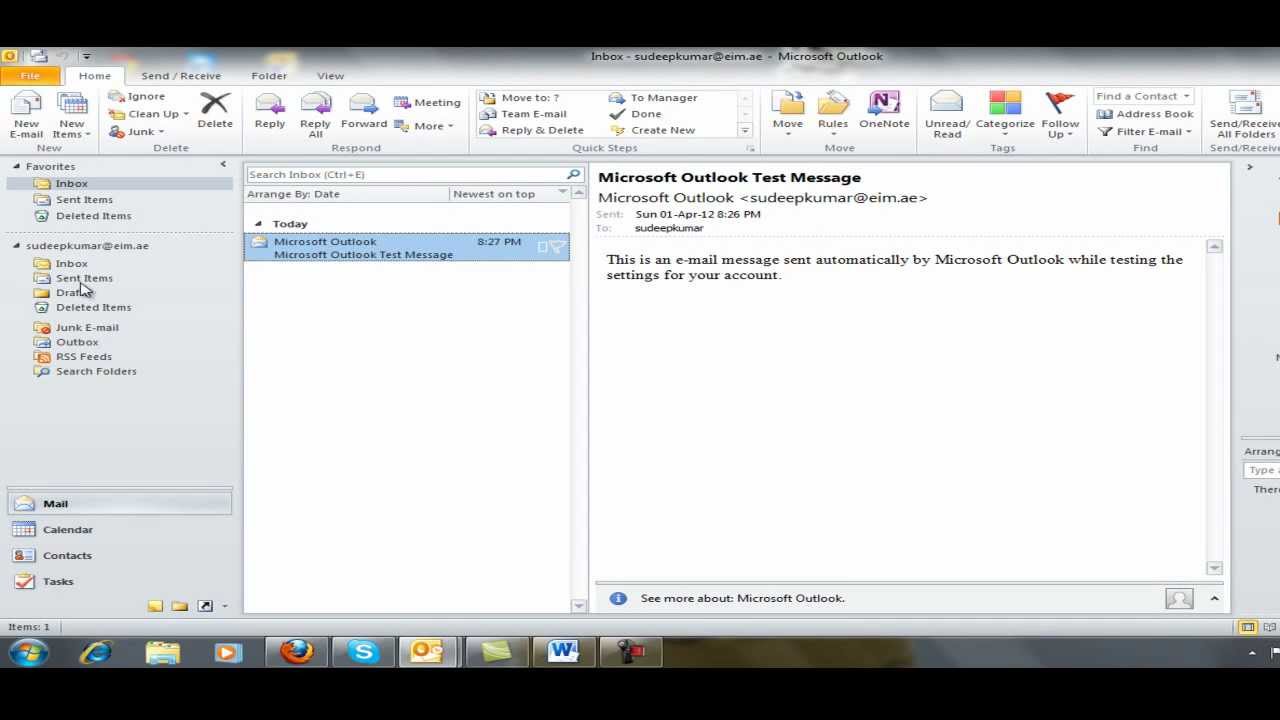Apply the To Manager quick step
This screenshot has height=720, width=1280.
[x=653, y=98]
